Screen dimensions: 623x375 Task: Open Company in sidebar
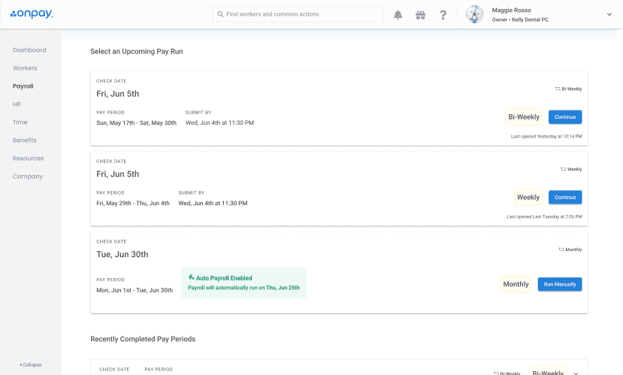27,176
